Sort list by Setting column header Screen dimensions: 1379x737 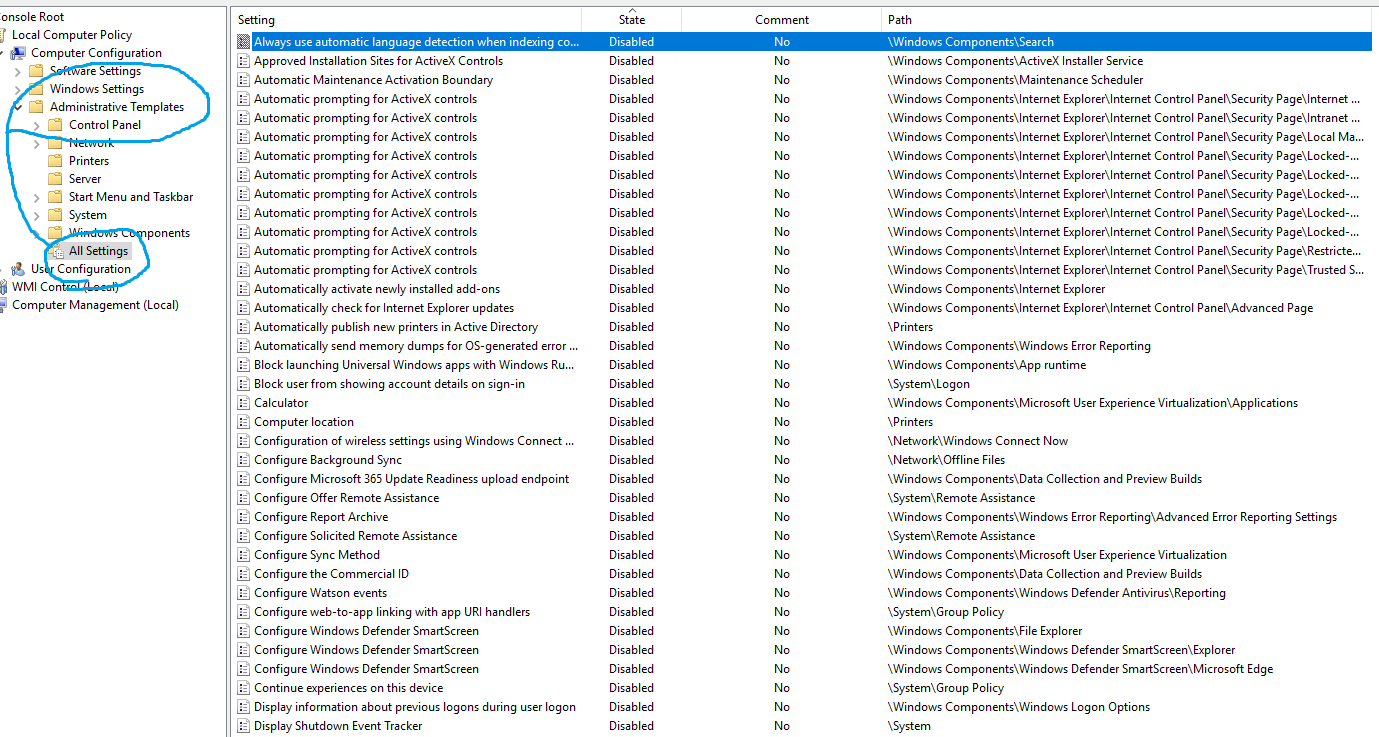[x=407, y=20]
